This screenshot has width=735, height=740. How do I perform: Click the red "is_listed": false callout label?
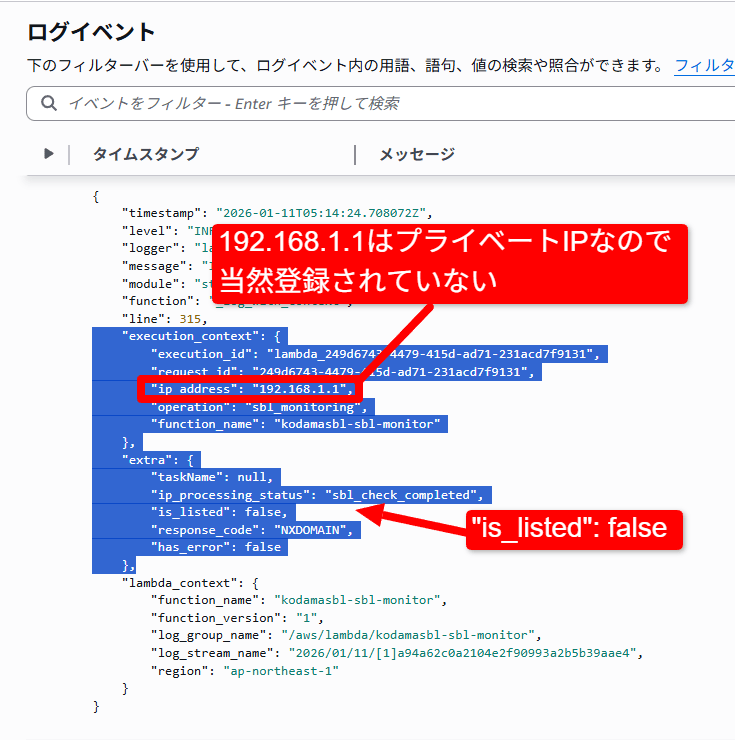[574, 527]
